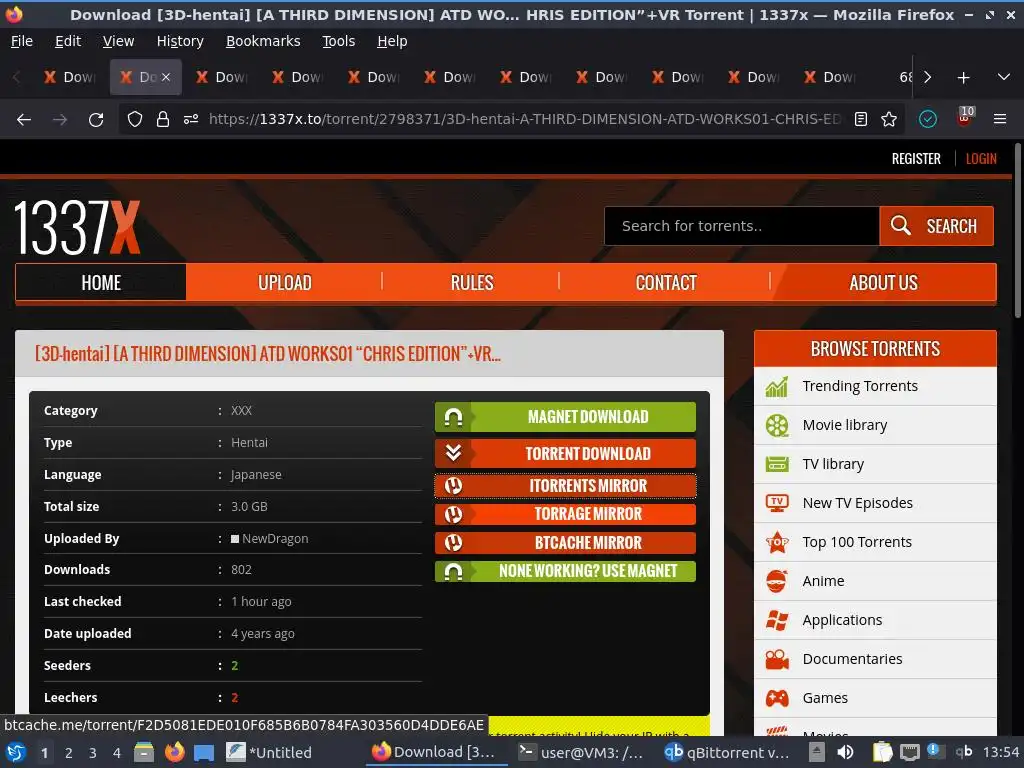Image resolution: width=1024 pixels, height=768 pixels.
Task: Open the Tools menu
Action: click(x=338, y=41)
